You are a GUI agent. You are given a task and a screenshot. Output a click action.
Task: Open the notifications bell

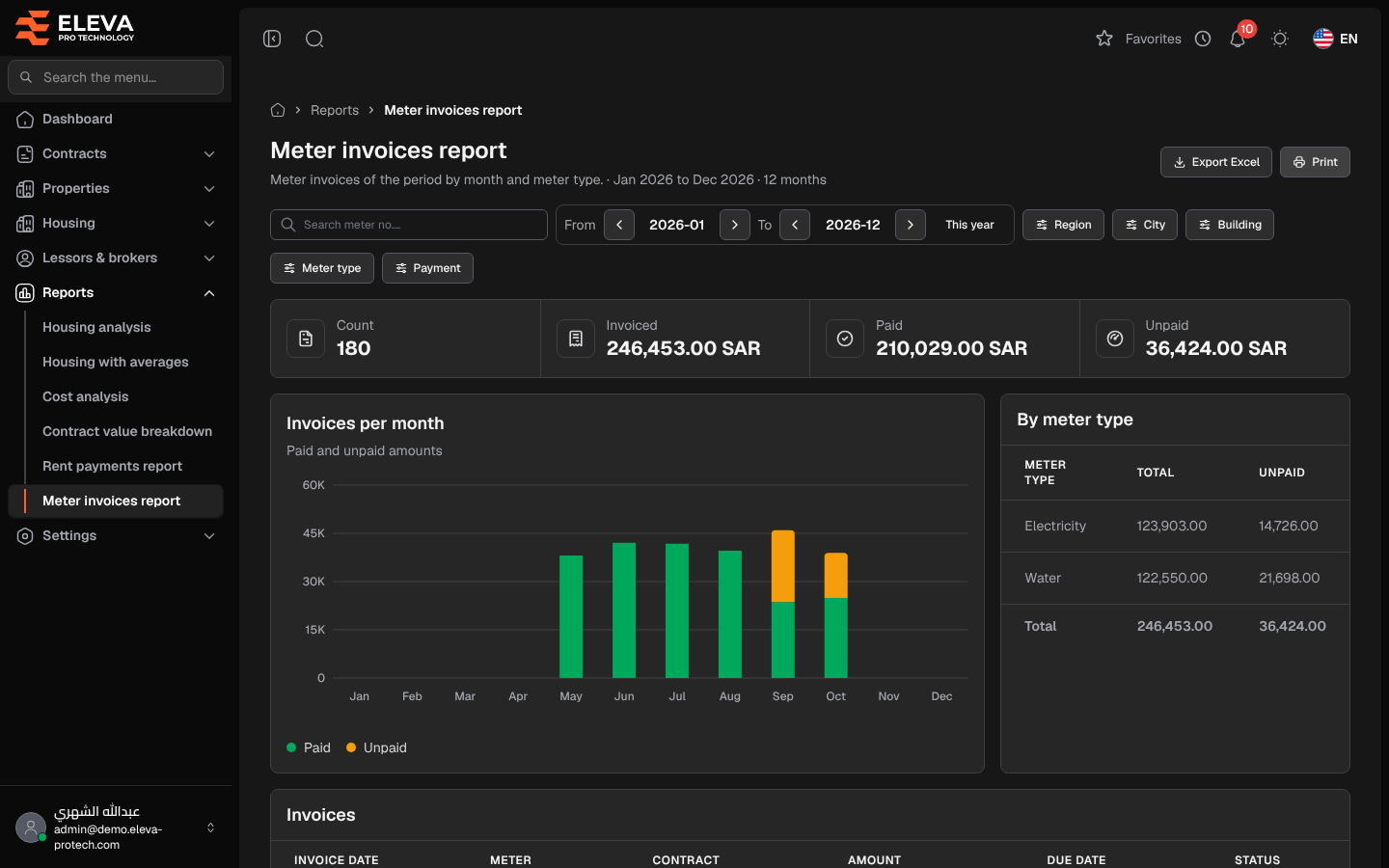click(x=1238, y=39)
